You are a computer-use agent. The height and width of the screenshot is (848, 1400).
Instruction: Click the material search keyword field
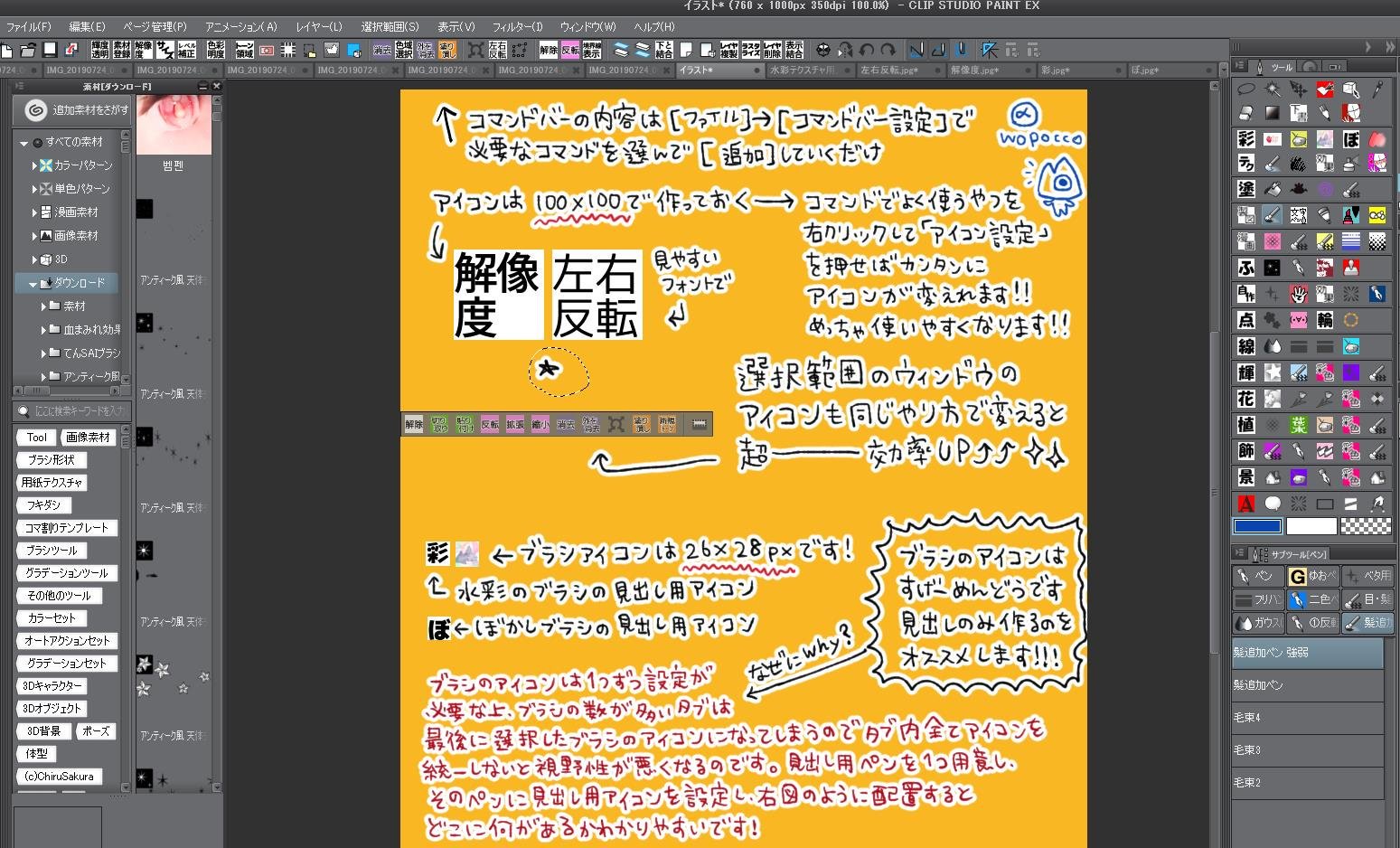point(72,411)
